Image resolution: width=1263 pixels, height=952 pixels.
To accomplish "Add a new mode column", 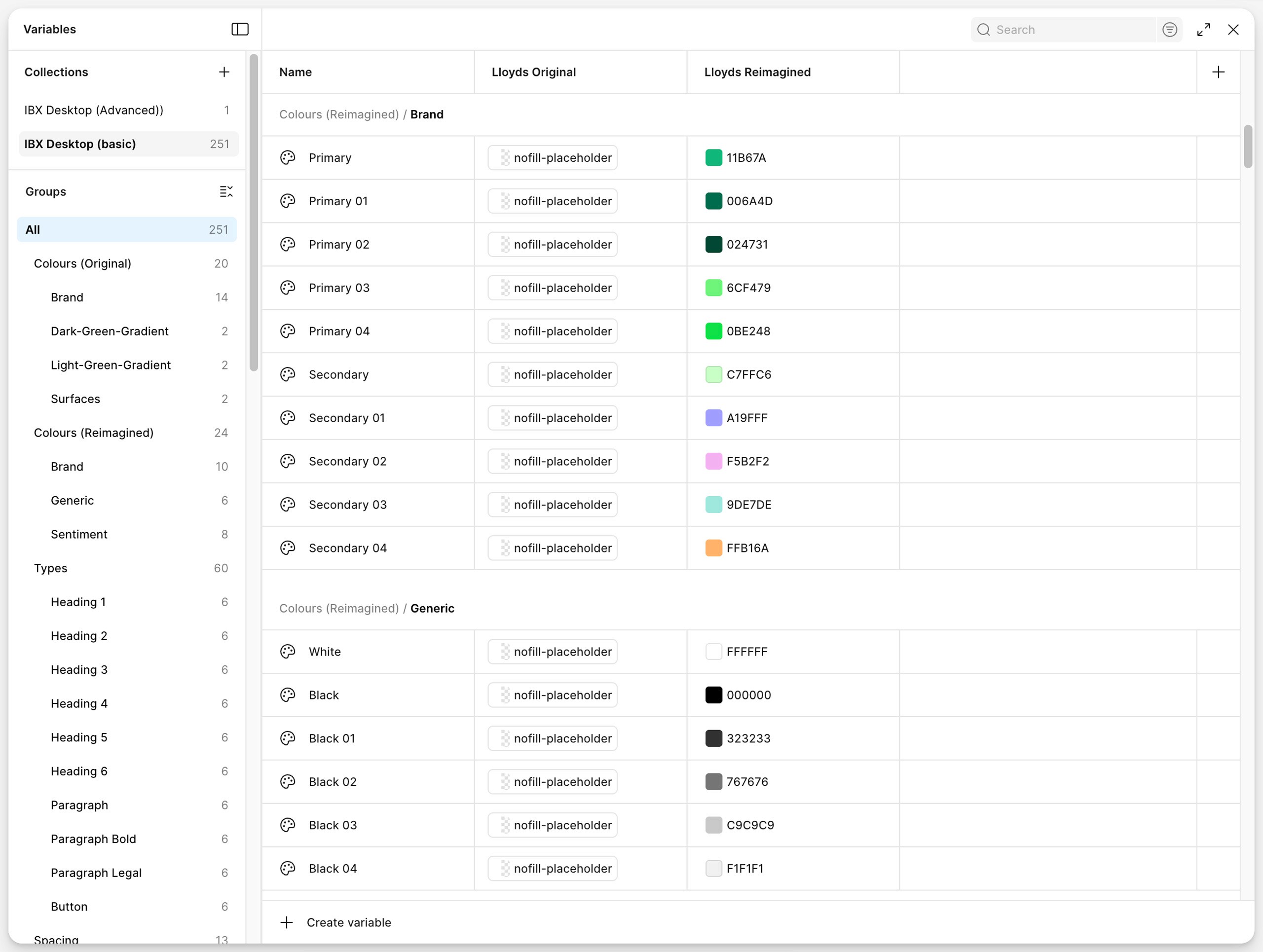I will (x=1218, y=72).
